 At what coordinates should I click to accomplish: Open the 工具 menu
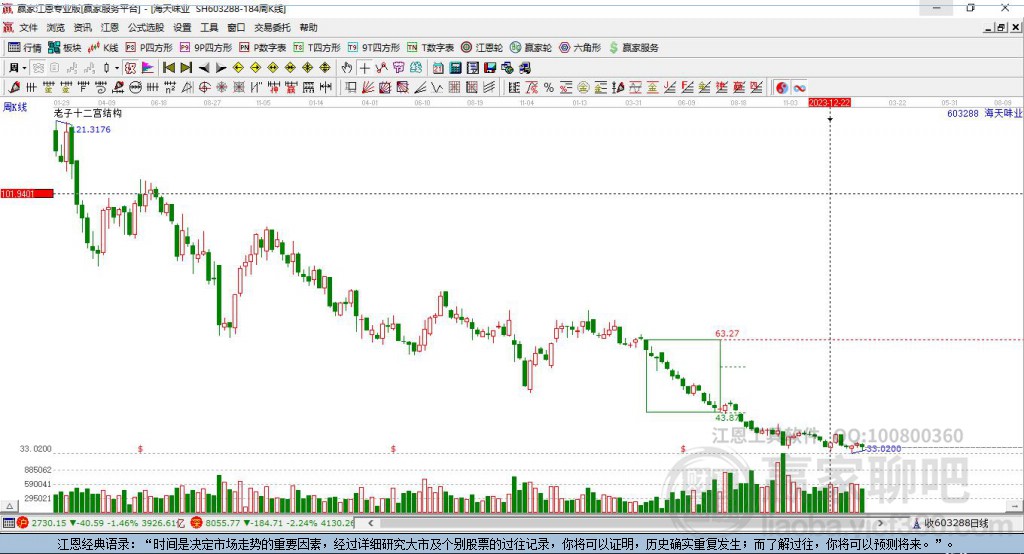(209, 27)
